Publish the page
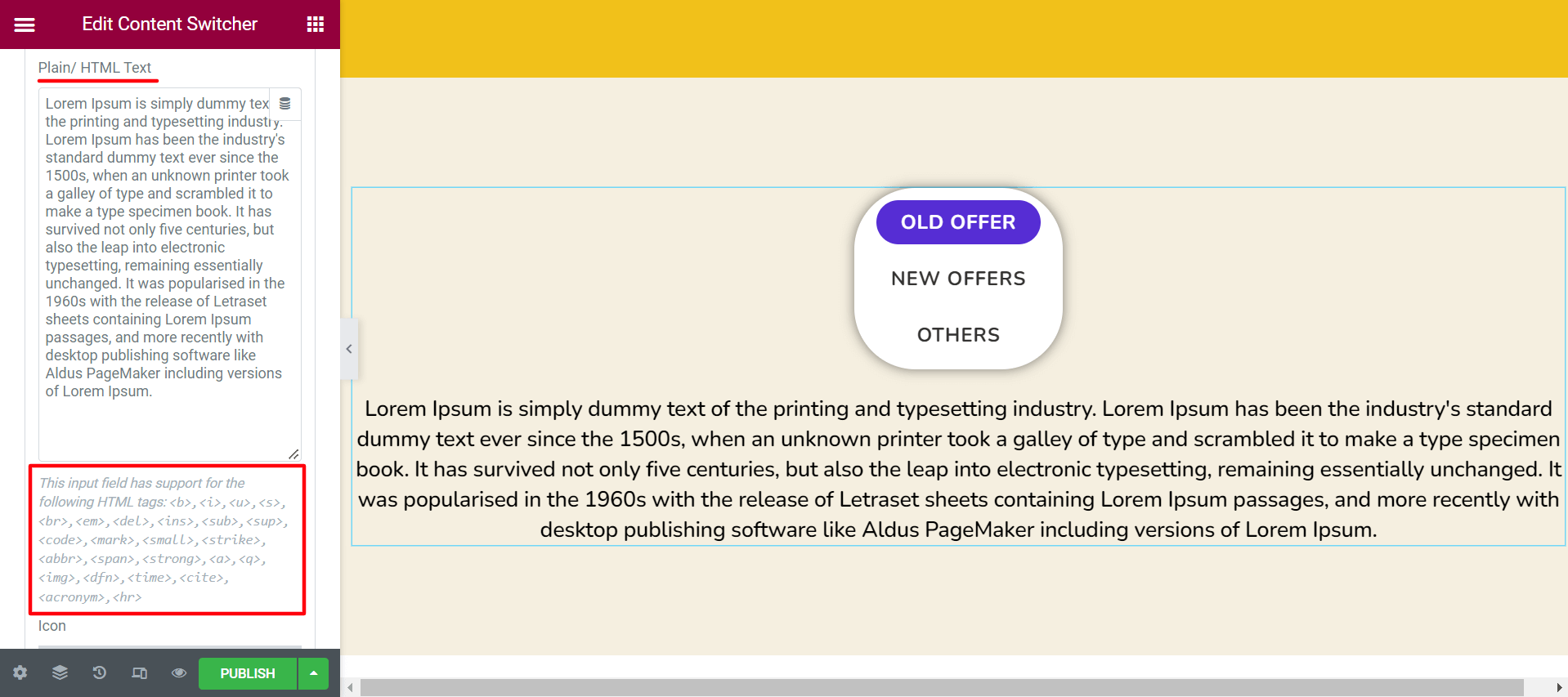Screen dimensions: 1568x697 [x=248, y=673]
